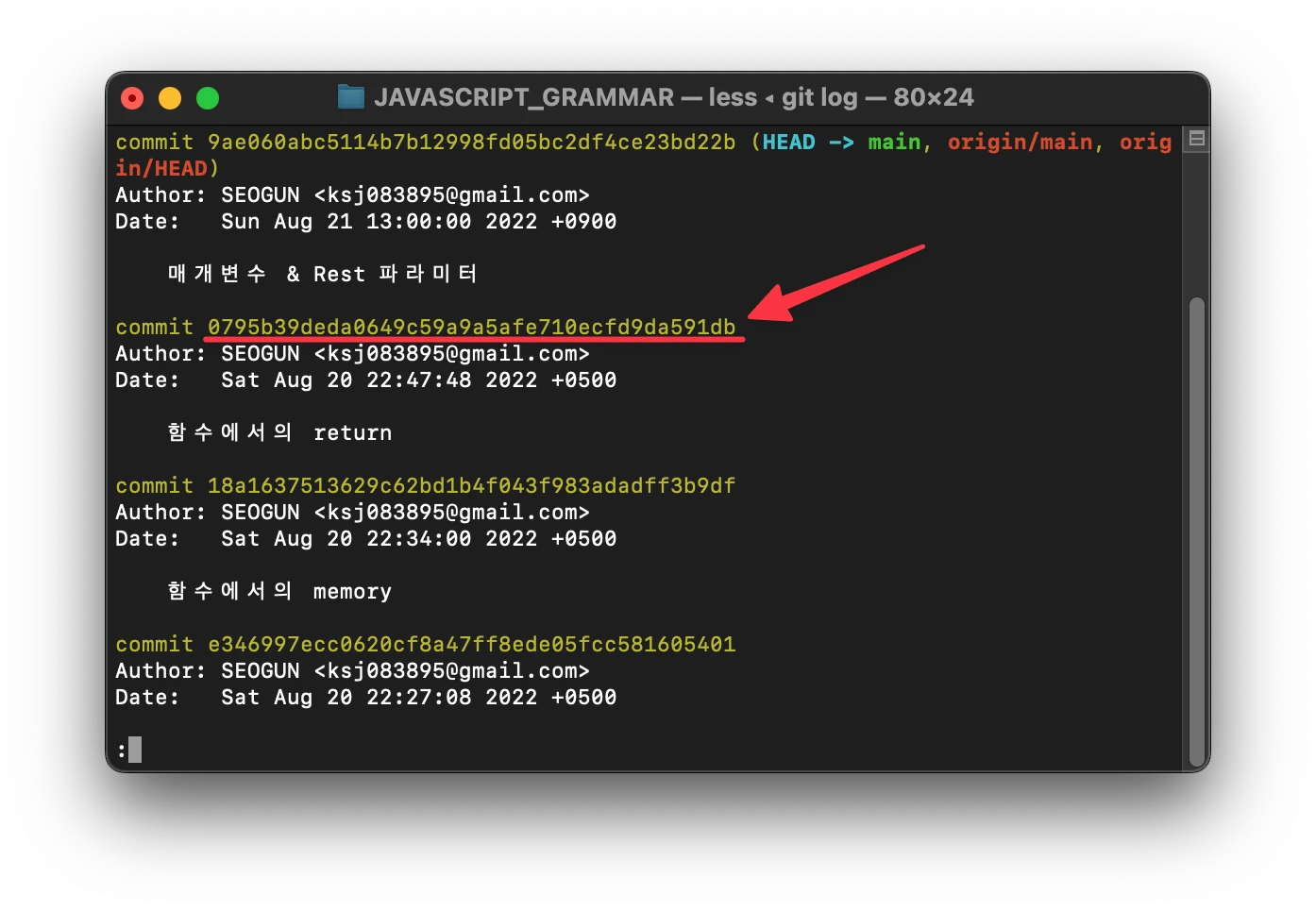Maximize the terminal with the green button
1316x912 pixels.
coord(208,98)
